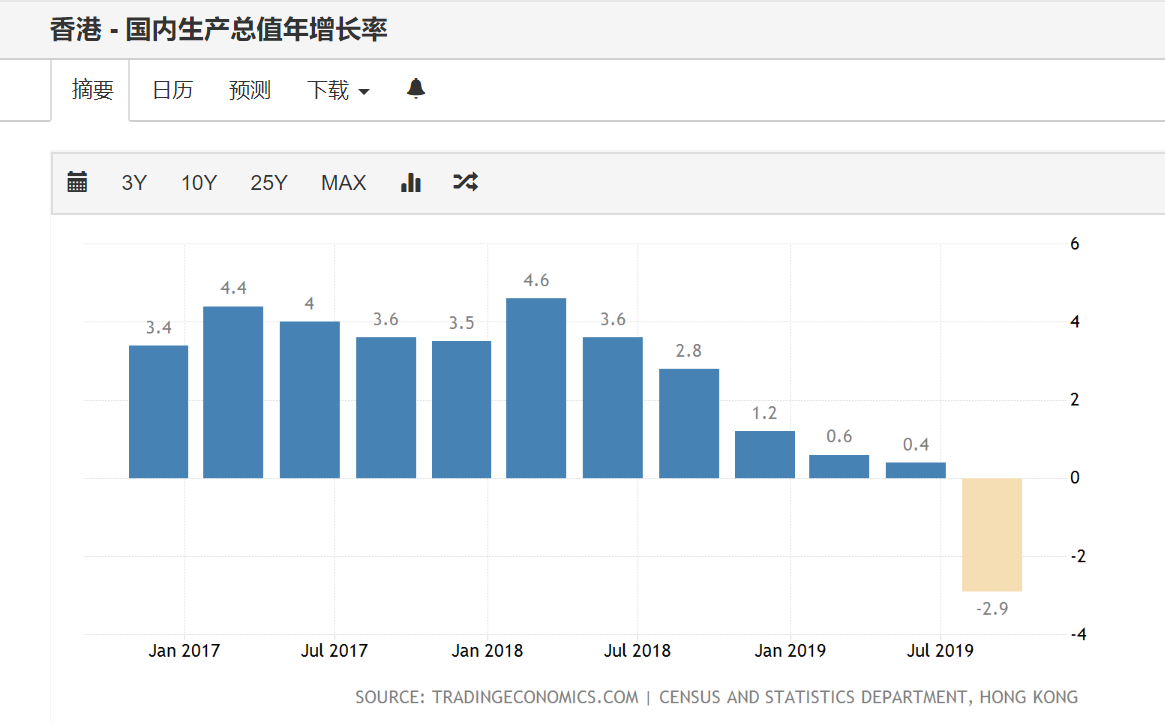Open the 预测 tab

(x=250, y=90)
